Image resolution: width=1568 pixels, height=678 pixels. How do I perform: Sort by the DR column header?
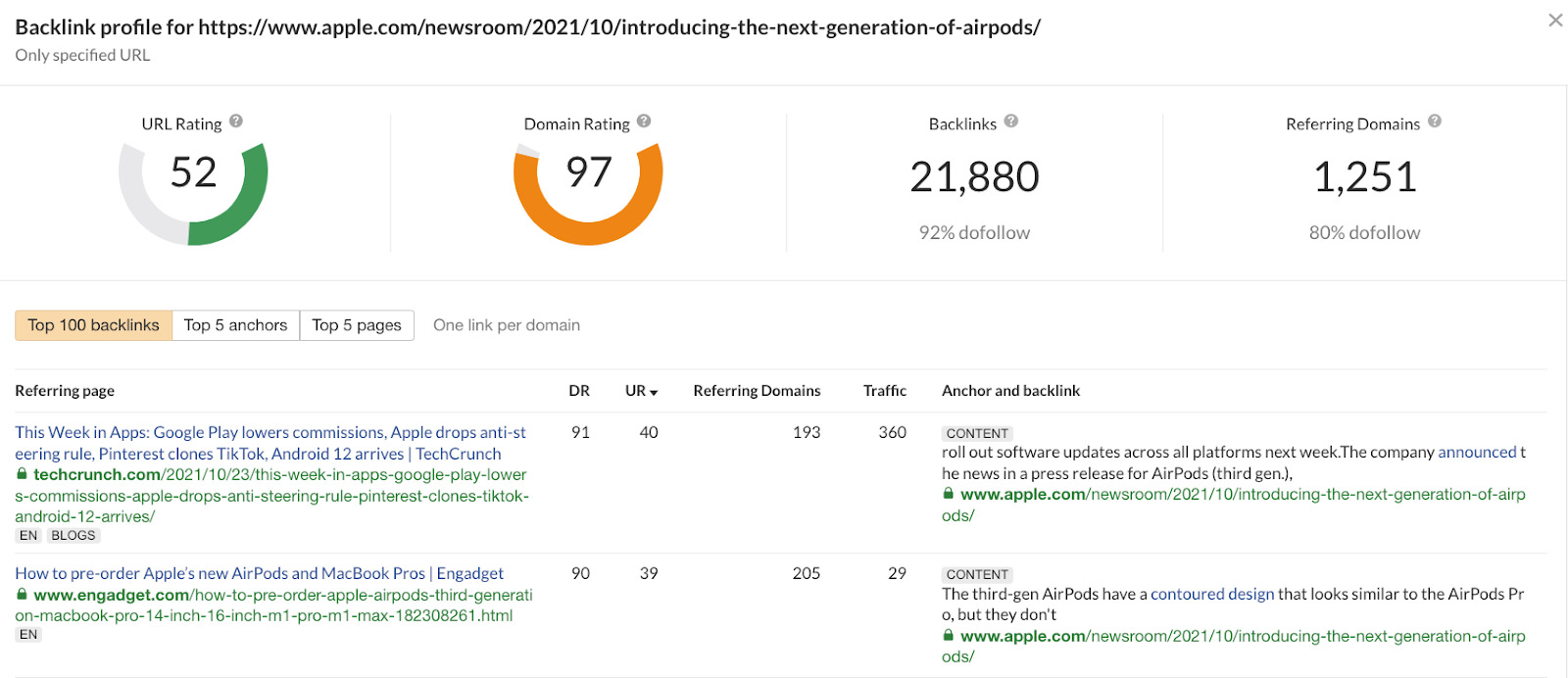tap(579, 391)
